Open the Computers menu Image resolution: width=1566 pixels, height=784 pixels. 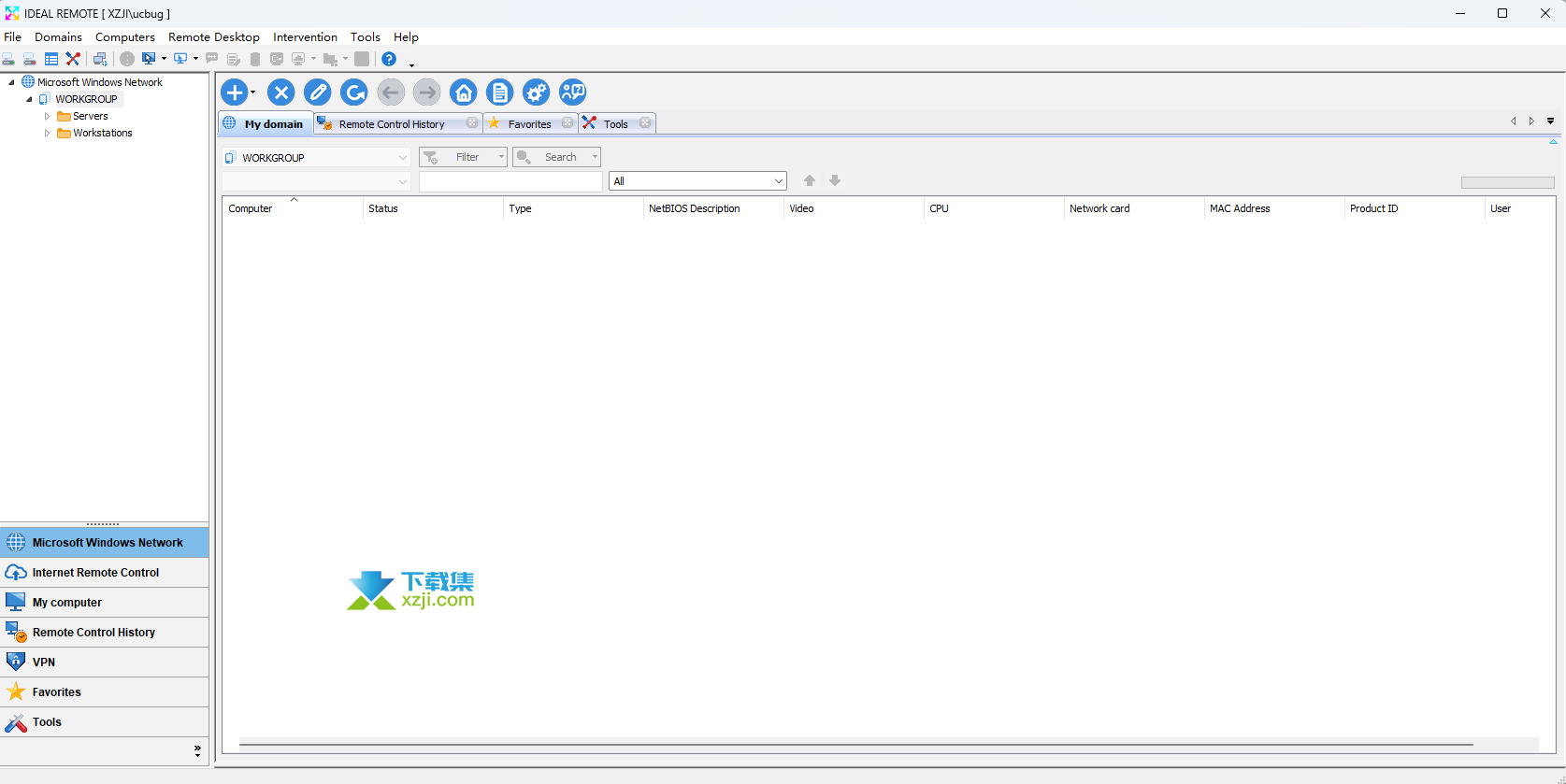coord(125,37)
